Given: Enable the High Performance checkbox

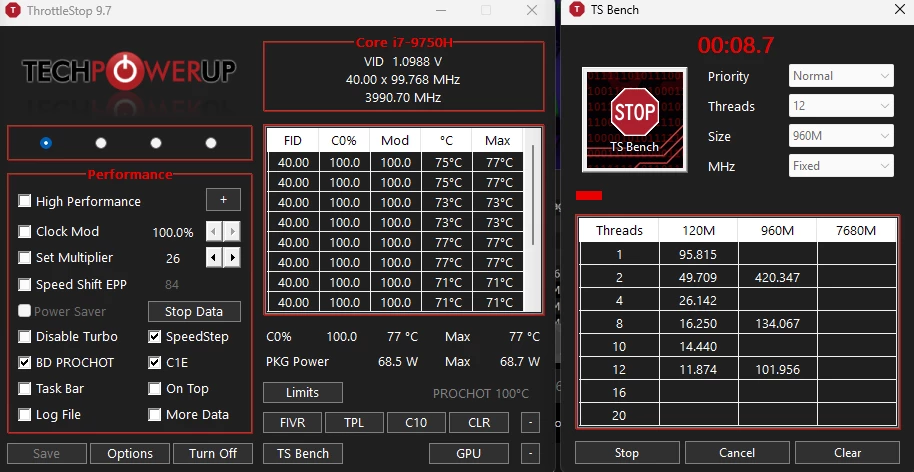Looking at the screenshot, I should pos(24,201).
